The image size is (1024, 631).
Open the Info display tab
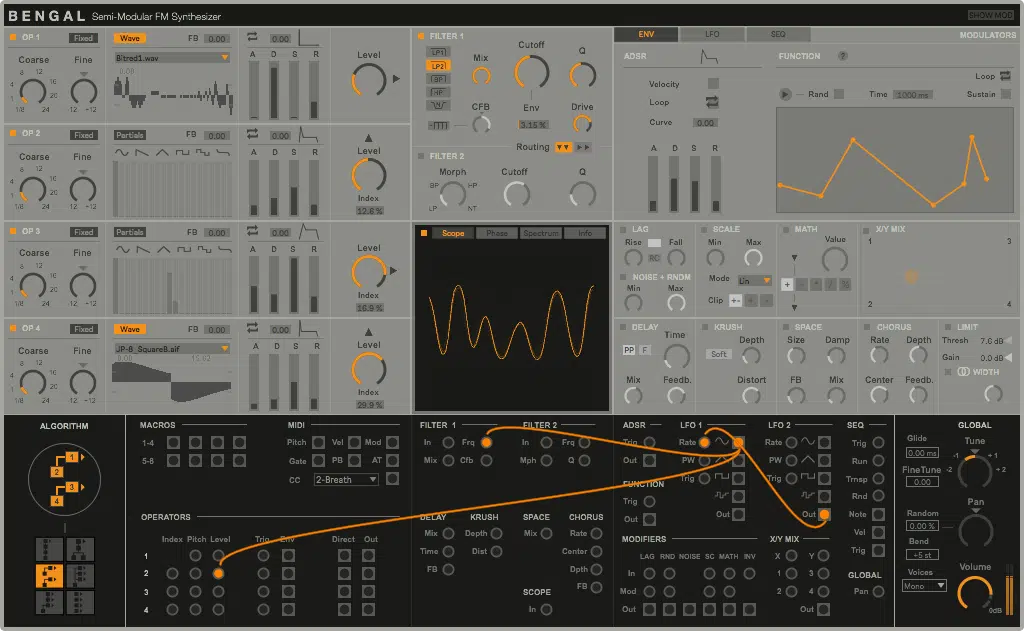tap(585, 233)
